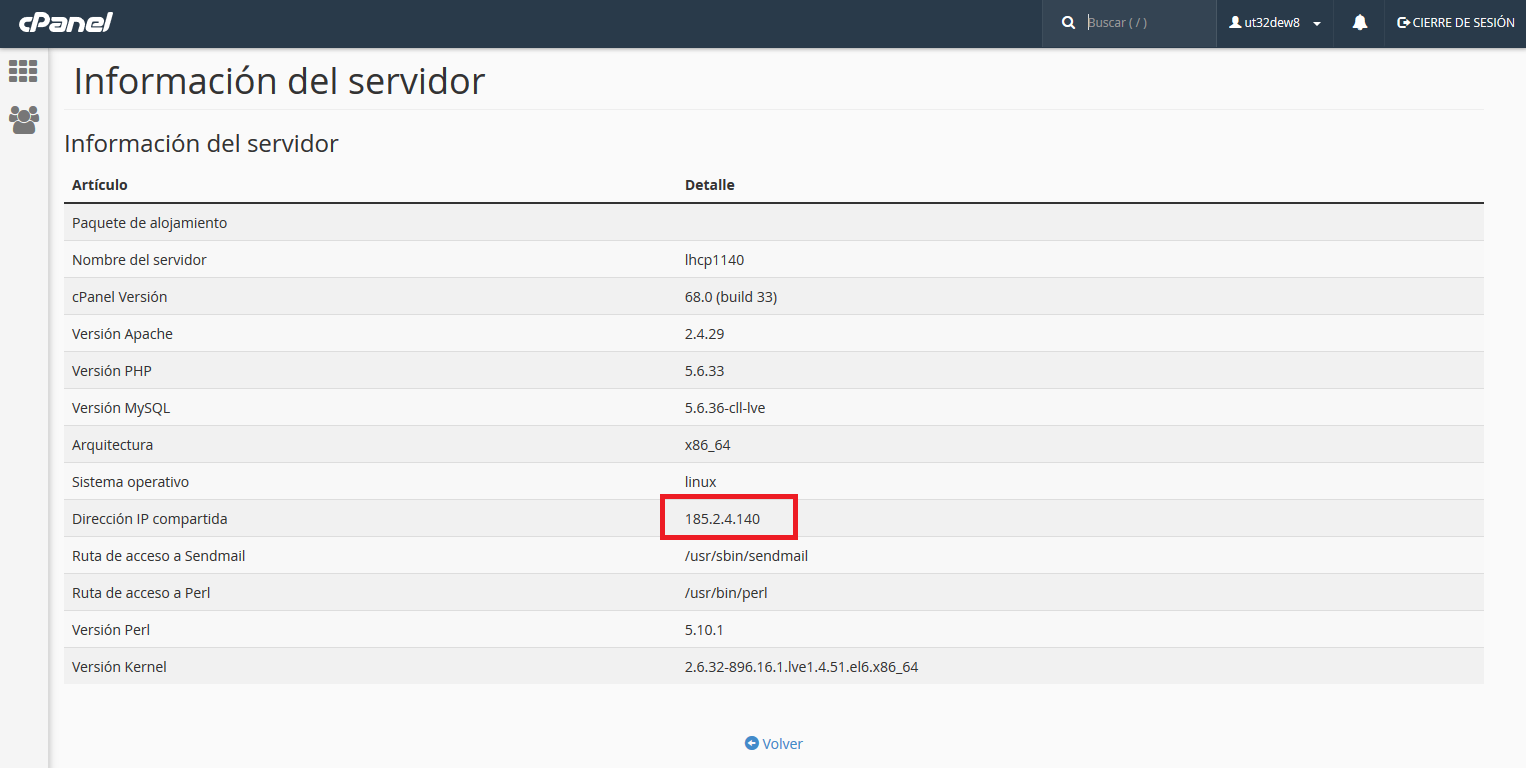Viewport: 1526px width, 768px height.
Task: Select MySQL value 5.6.36-cll-lve
Action: [725, 408]
